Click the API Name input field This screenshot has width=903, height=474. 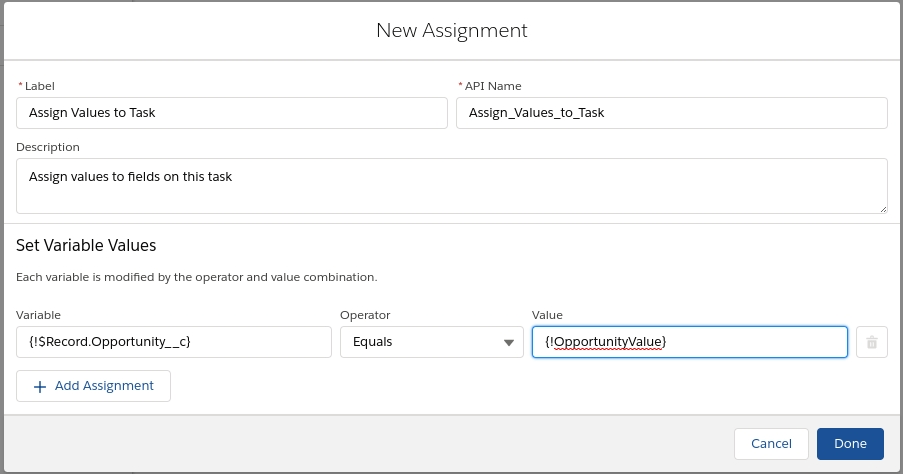[x=671, y=113]
